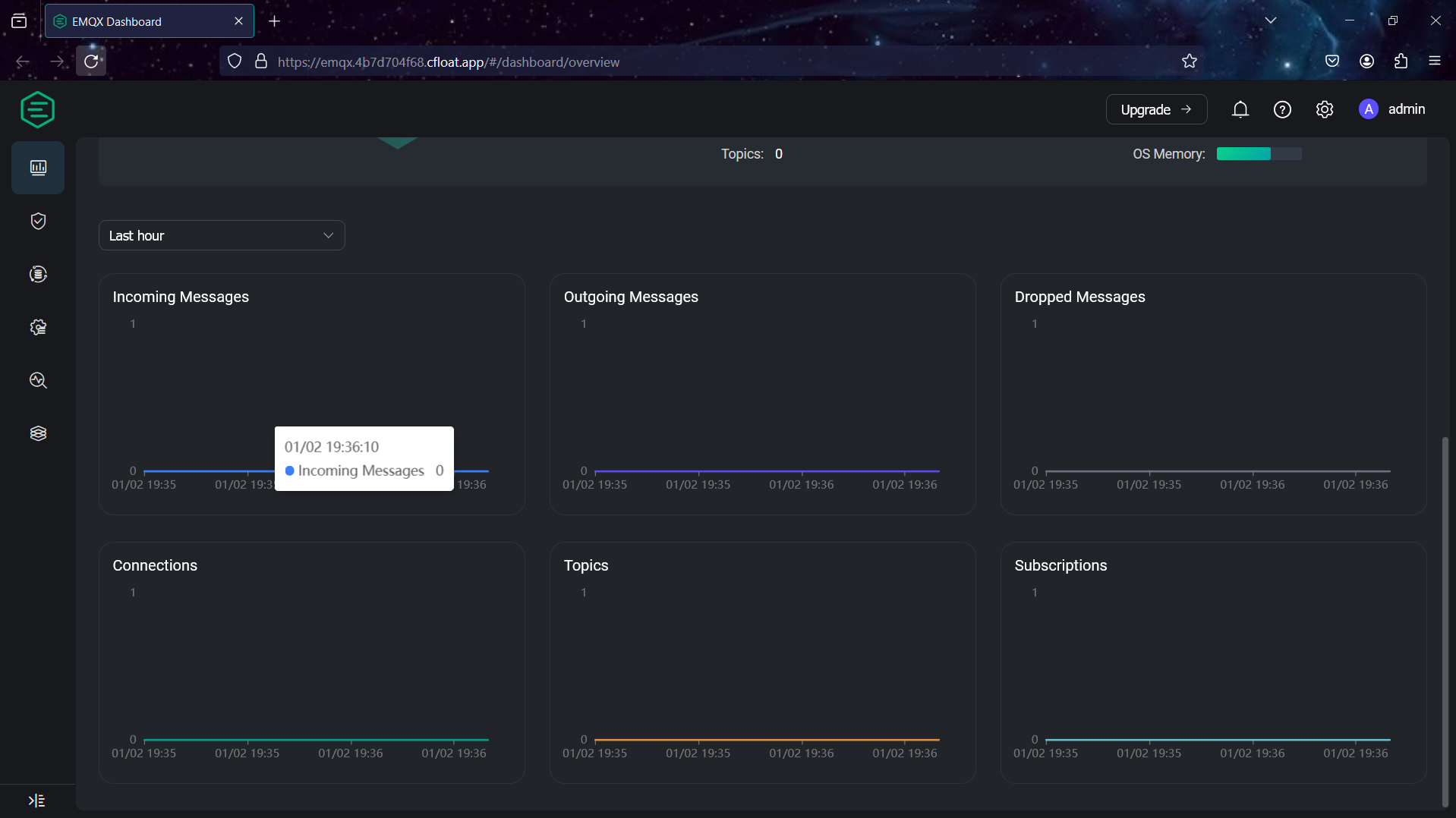Click the Connections chart title
Screen dimensions: 1456x818
pyautogui.click(x=155, y=565)
